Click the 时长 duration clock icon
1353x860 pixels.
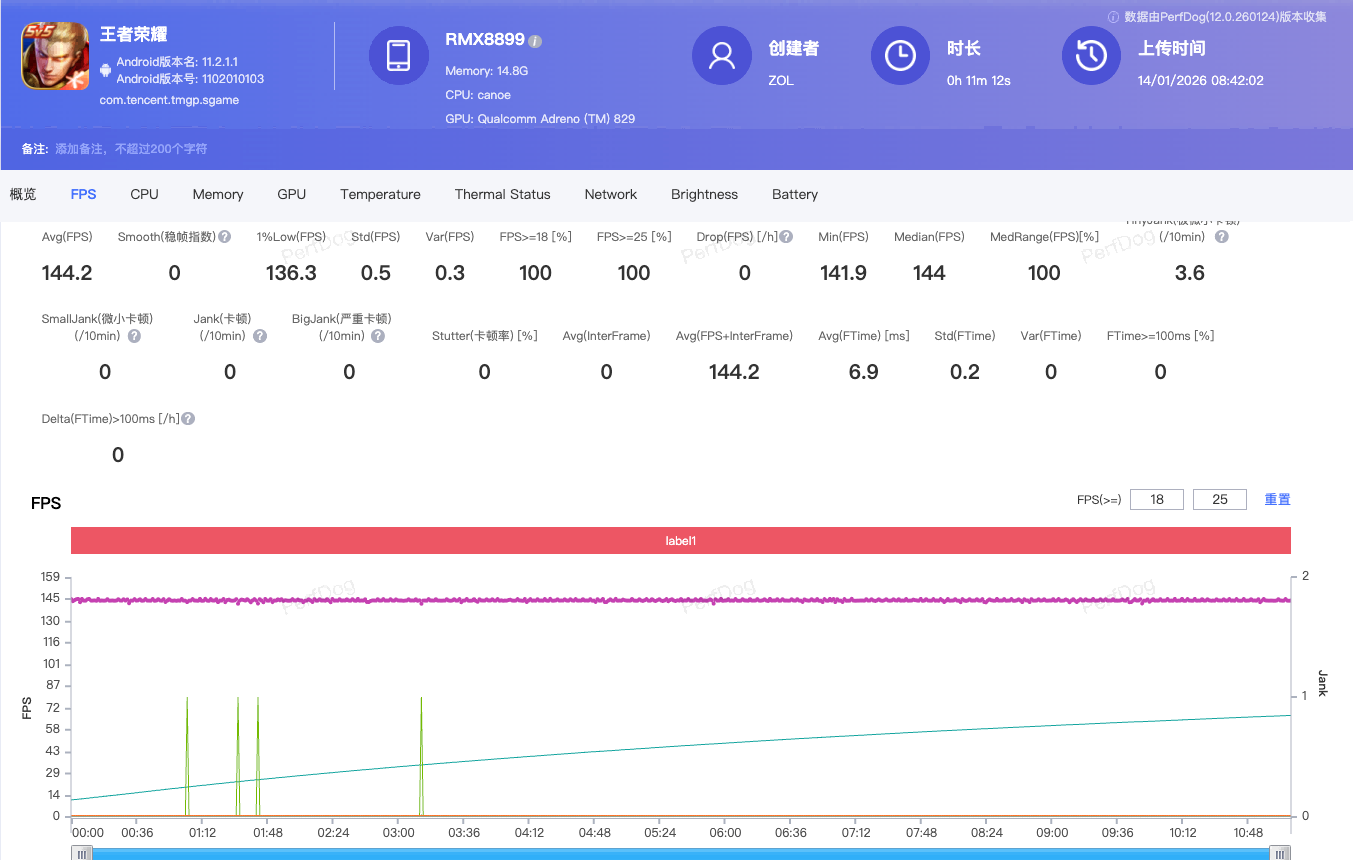(x=900, y=57)
